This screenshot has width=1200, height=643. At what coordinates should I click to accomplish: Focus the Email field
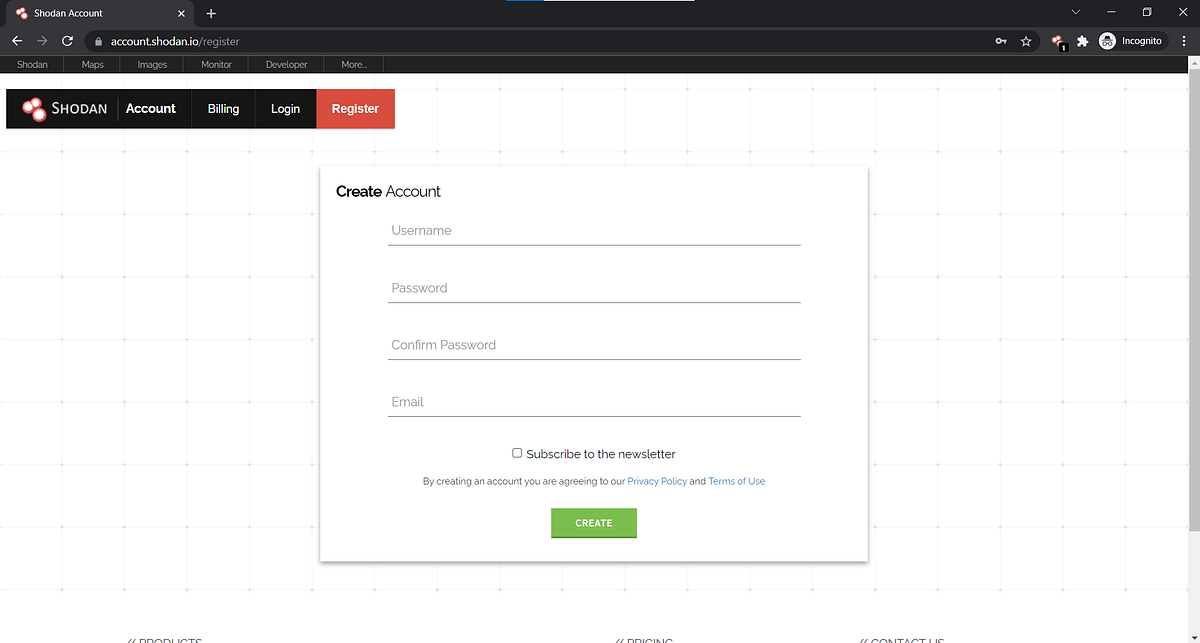[x=594, y=402]
